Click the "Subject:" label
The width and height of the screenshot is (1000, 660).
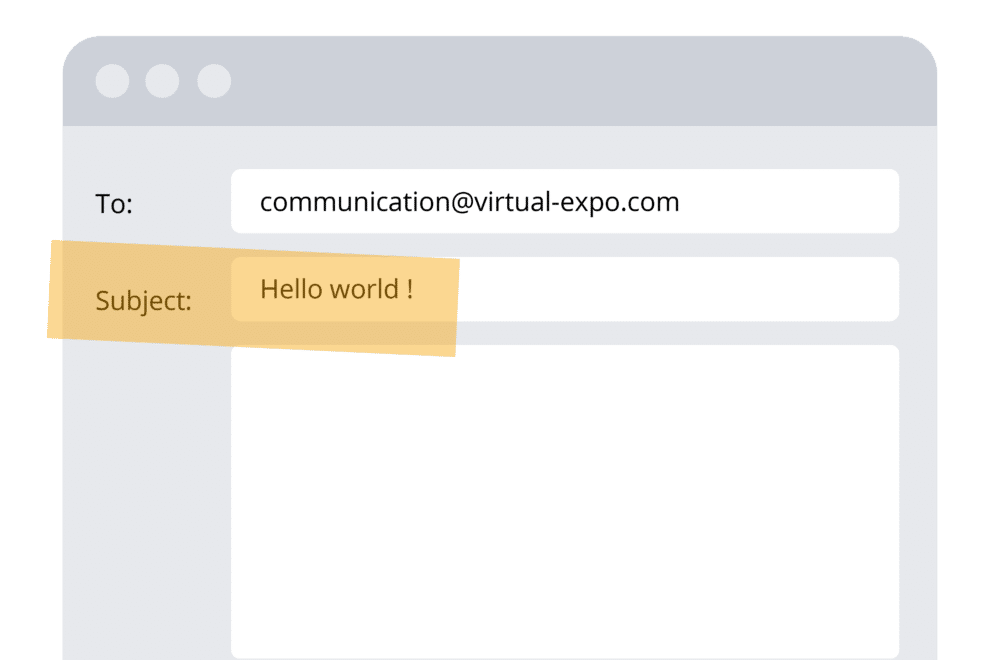(143, 300)
